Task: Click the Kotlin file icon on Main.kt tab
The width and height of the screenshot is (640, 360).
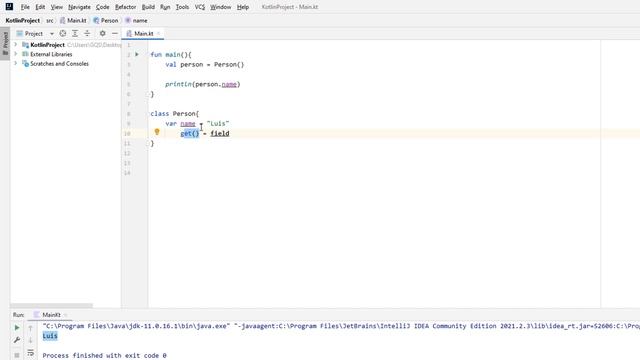Action: (129, 33)
